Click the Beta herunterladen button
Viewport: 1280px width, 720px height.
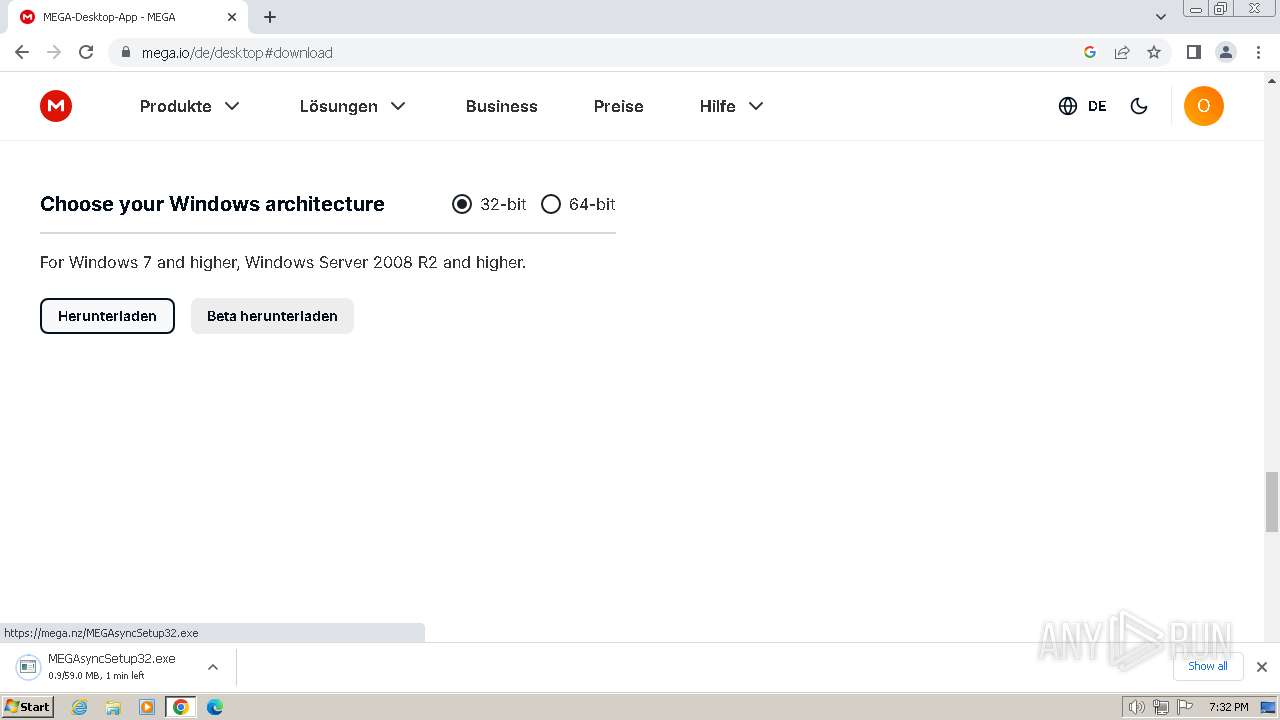coord(272,316)
